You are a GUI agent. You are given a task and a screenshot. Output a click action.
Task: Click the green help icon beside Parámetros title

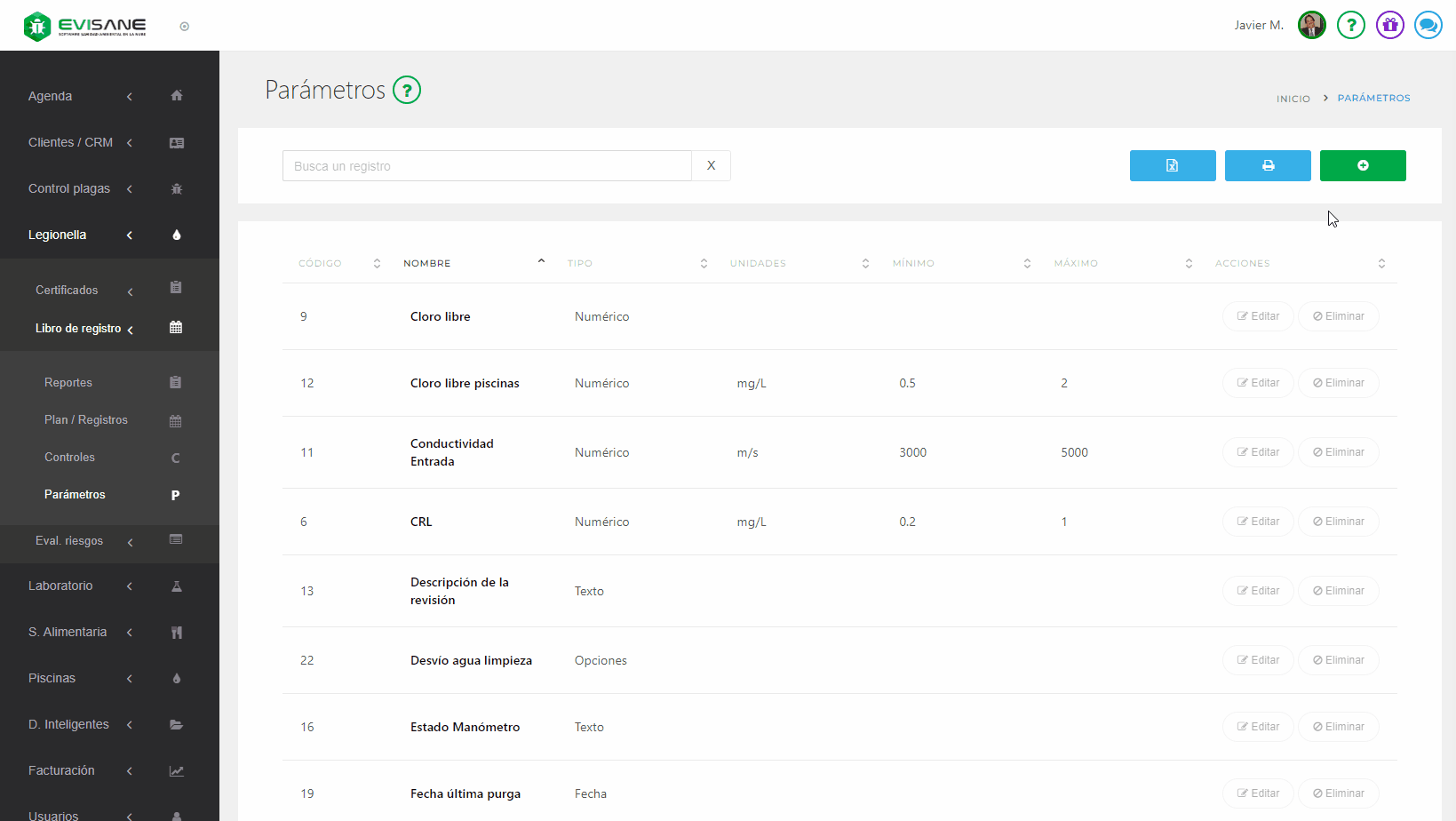pyautogui.click(x=407, y=90)
